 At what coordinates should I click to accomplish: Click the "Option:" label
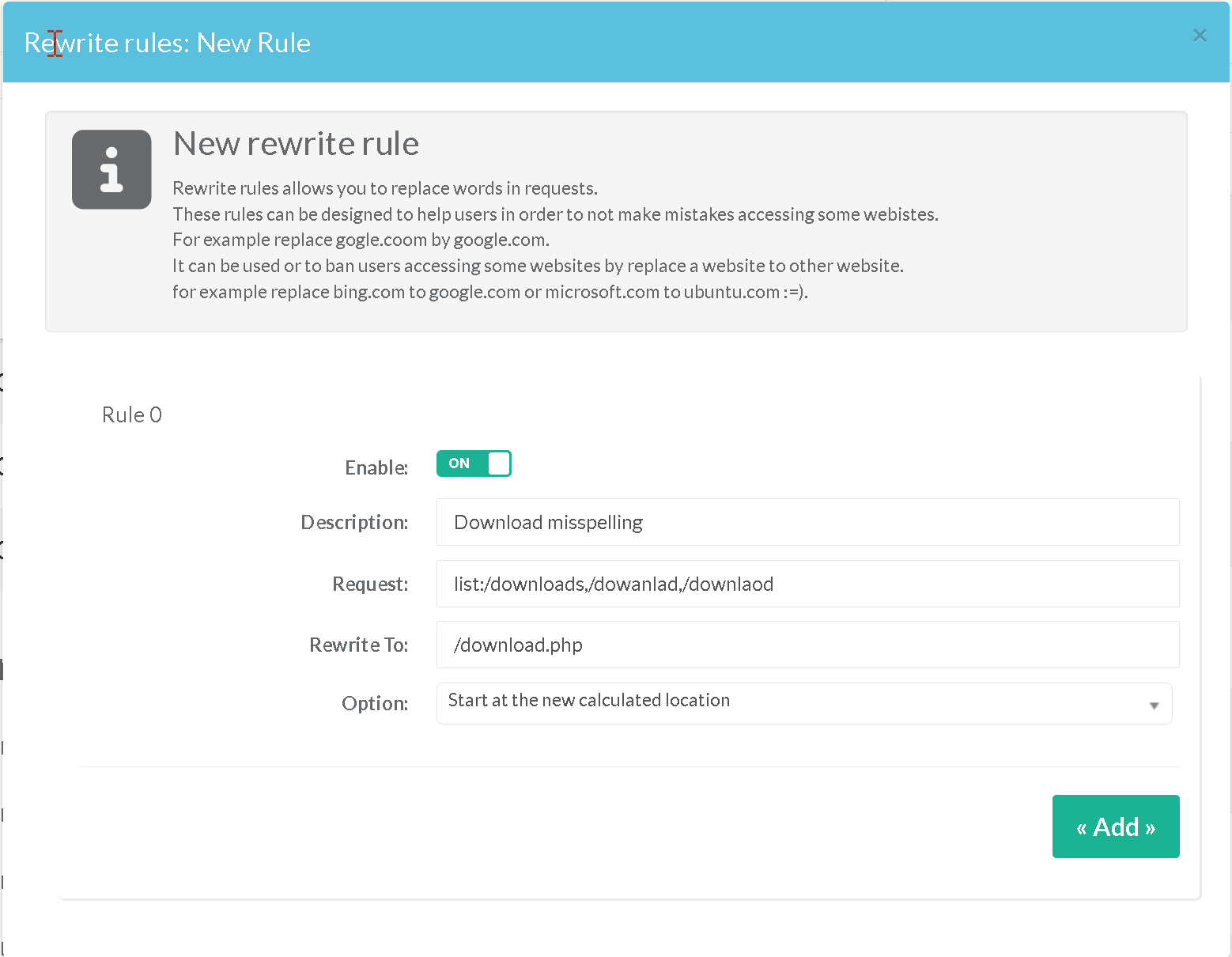click(375, 703)
